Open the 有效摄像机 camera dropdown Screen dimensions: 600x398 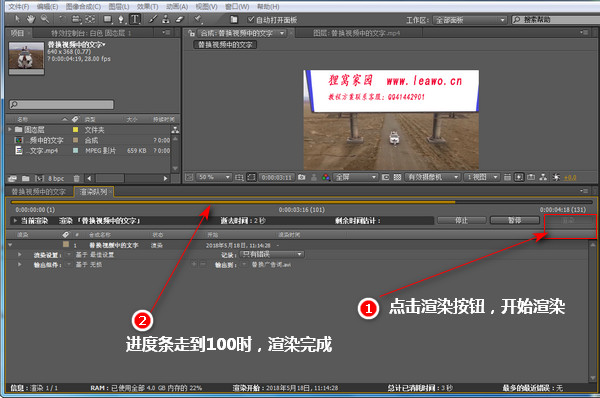432,177
